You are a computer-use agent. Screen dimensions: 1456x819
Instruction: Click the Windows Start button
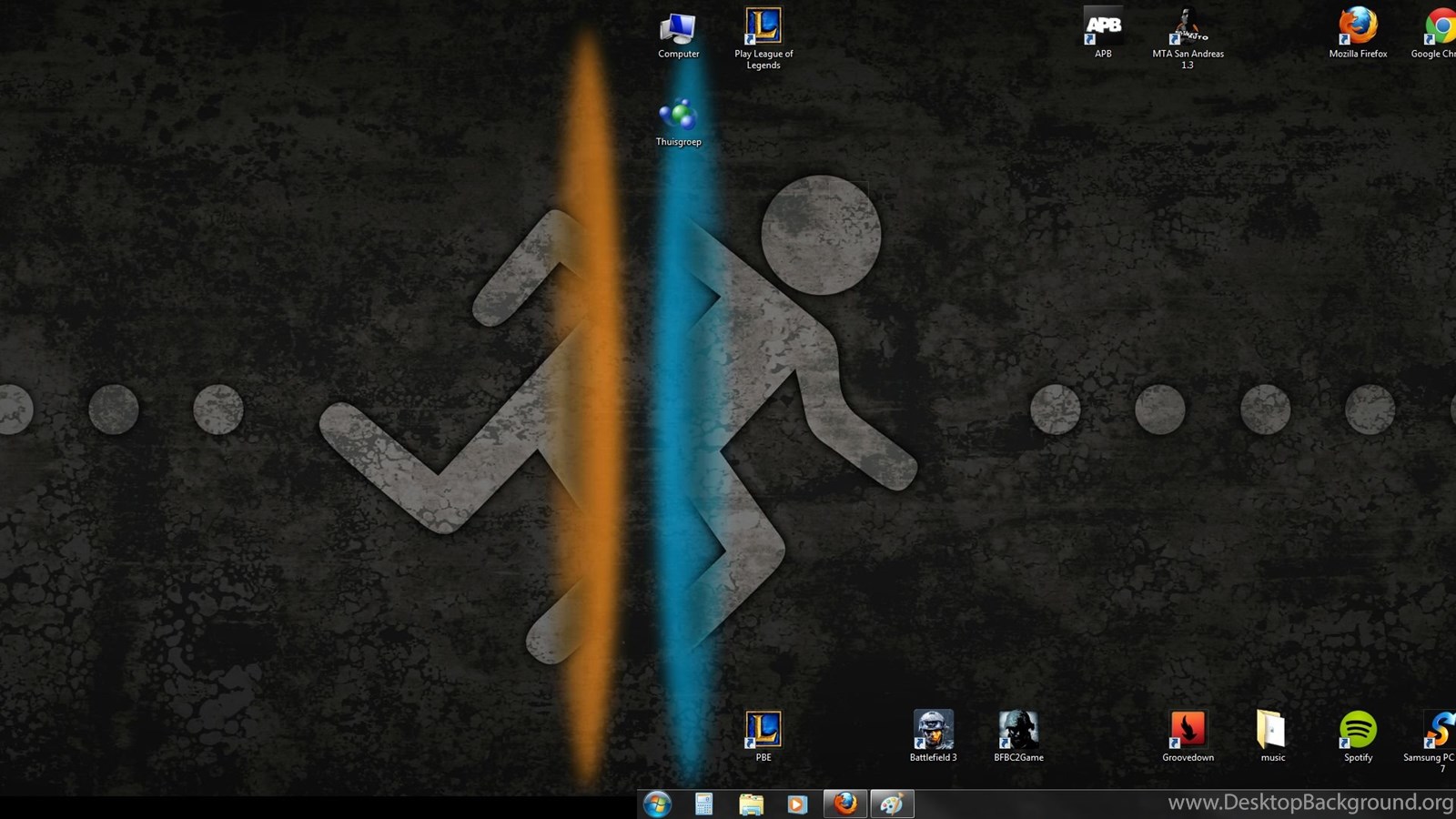(x=657, y=804)
